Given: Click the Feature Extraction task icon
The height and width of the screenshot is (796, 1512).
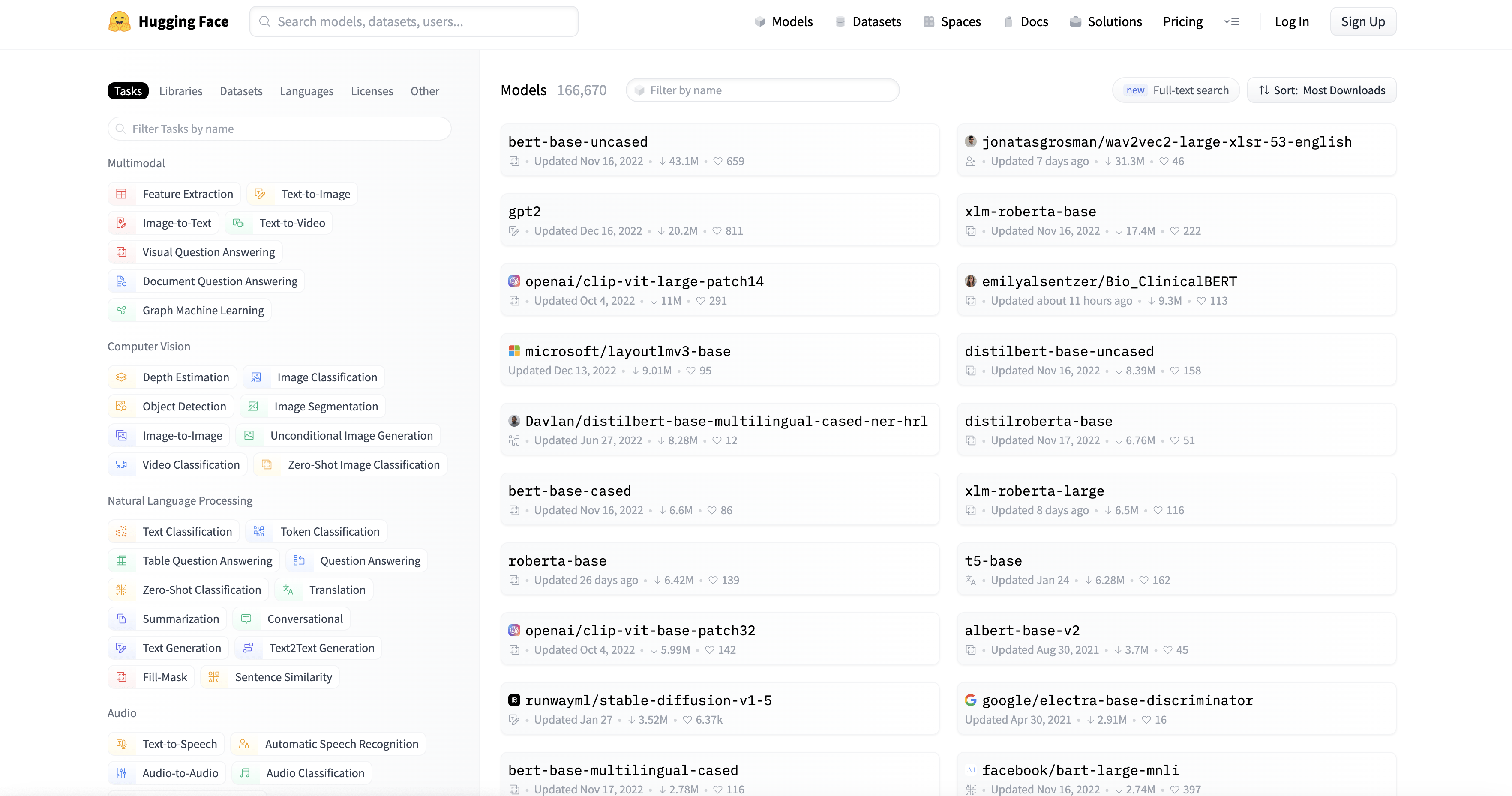Looking at the screenshot, I should pos(122,194).
